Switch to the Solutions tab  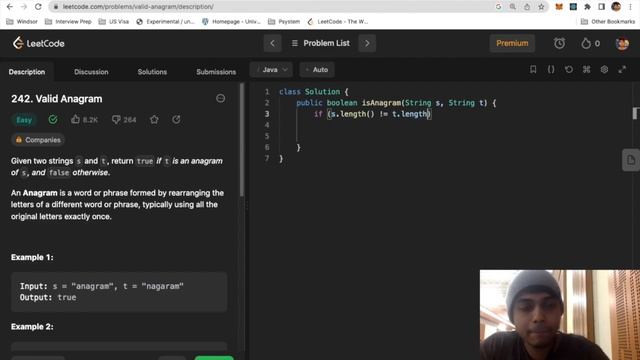[x=152, y=72]
